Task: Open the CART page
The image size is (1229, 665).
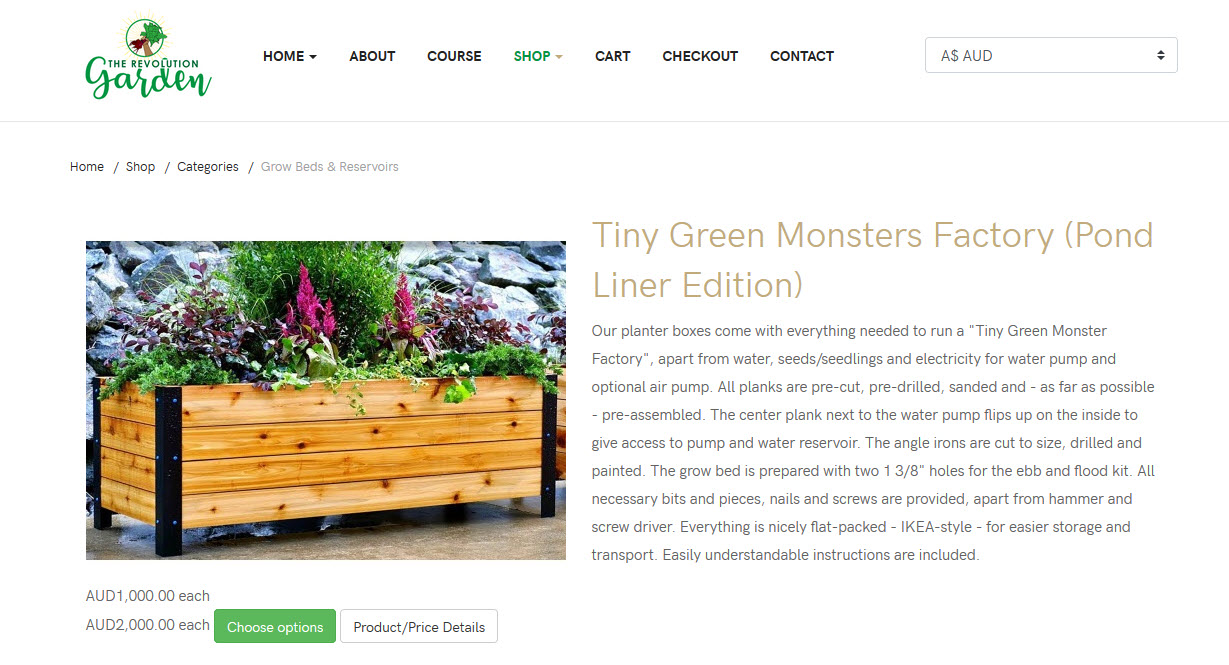Action: pyautogui.click(x=612, y=56)
